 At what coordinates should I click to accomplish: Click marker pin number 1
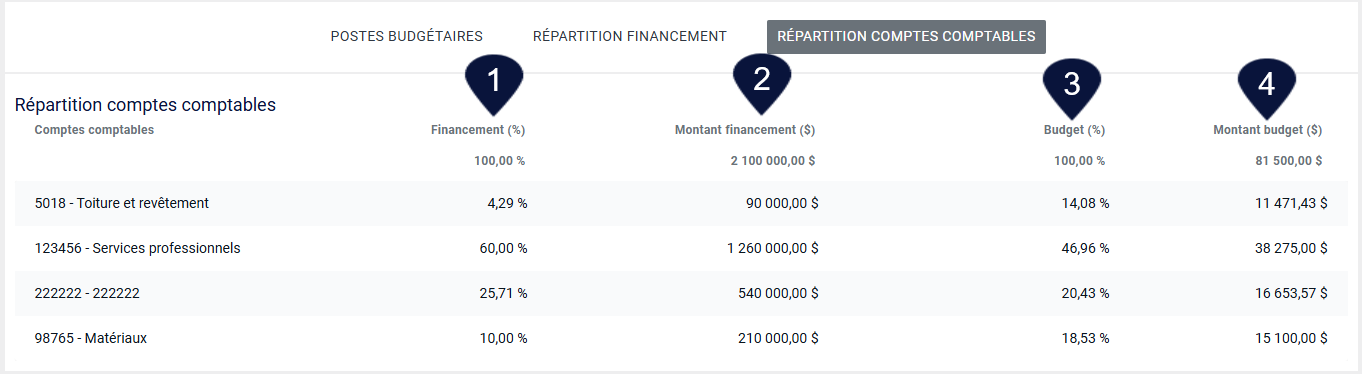click(x=494, y=84)
